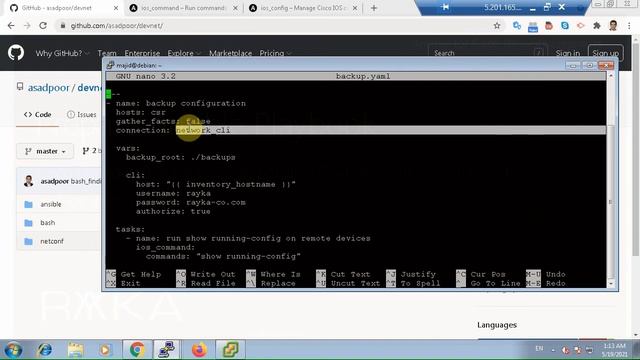Click the 'backup_root: ./backups' line
The height and width of the screenshot is (360, 640).
tap(180, 157)
